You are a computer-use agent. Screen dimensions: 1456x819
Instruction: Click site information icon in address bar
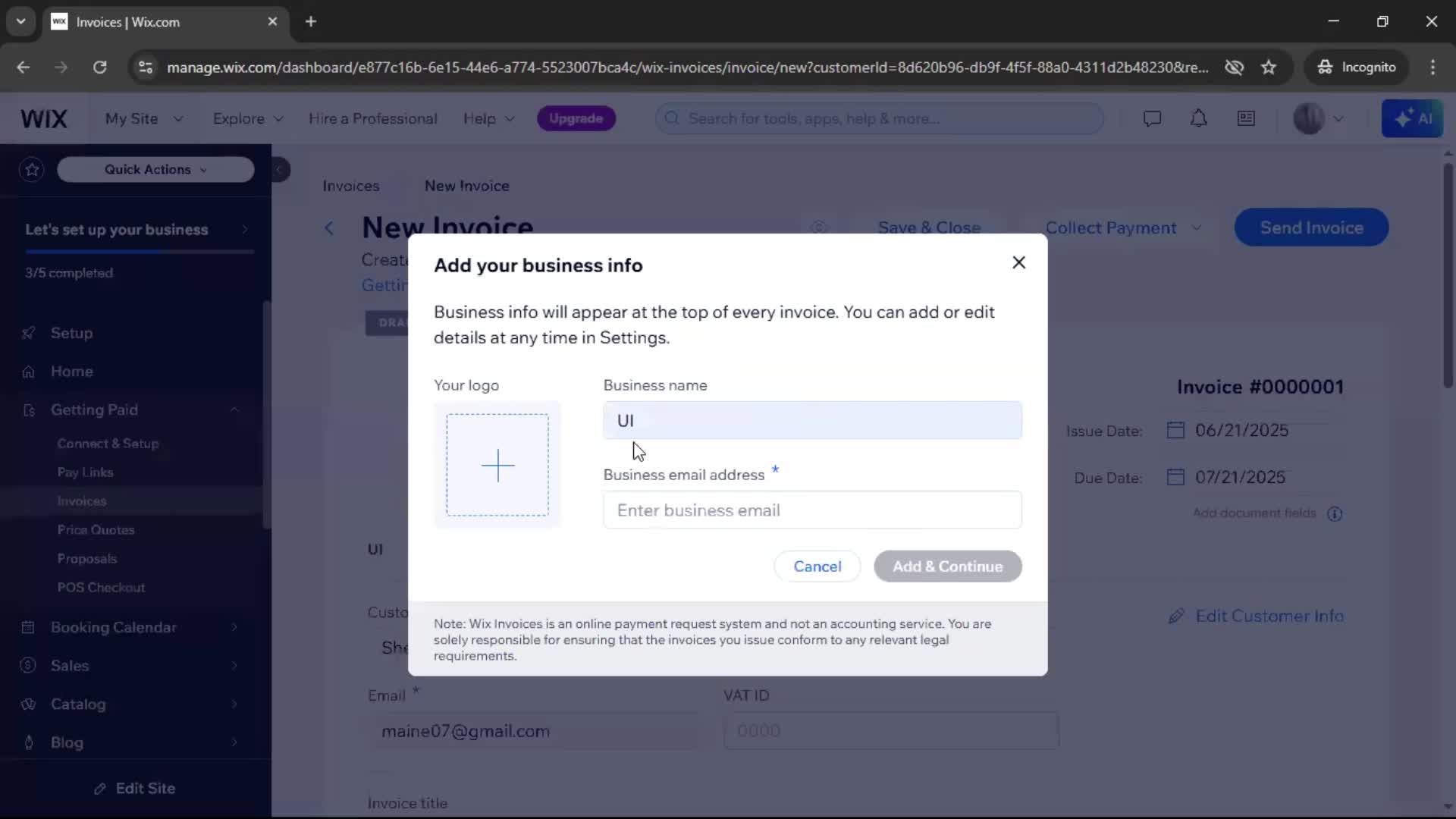point(146,67)
